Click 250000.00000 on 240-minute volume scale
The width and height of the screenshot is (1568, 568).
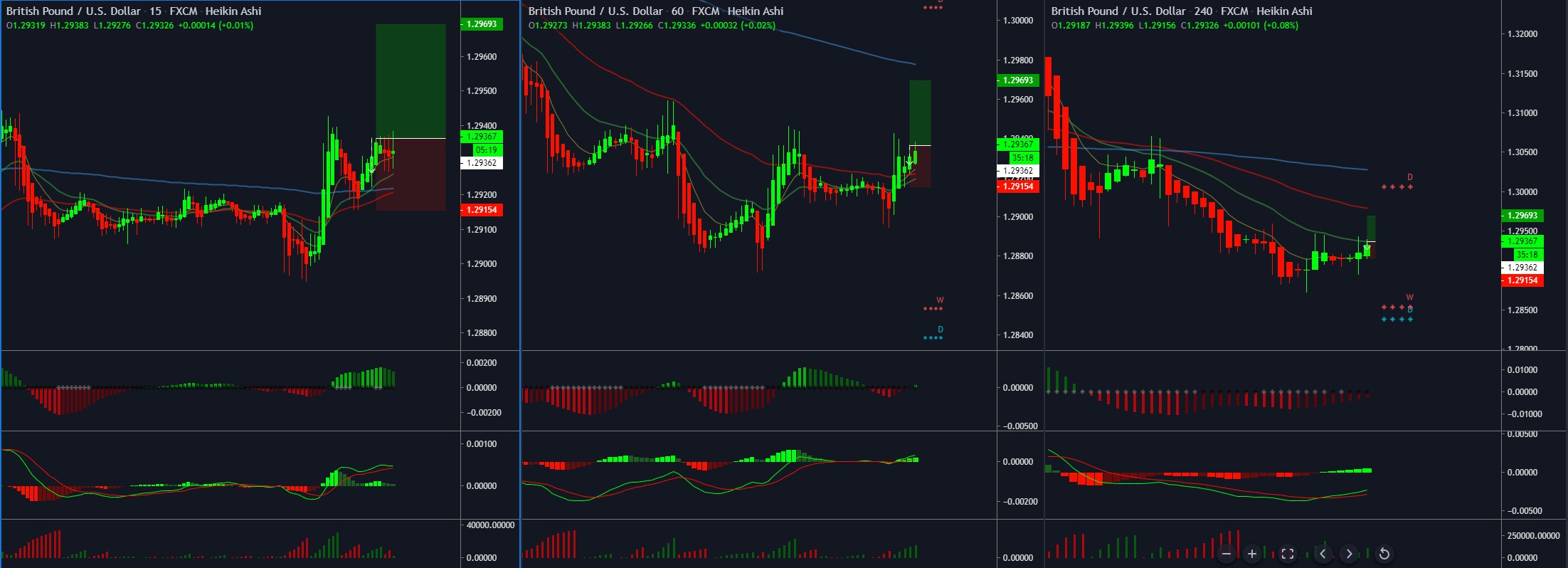click(1533, 536)
